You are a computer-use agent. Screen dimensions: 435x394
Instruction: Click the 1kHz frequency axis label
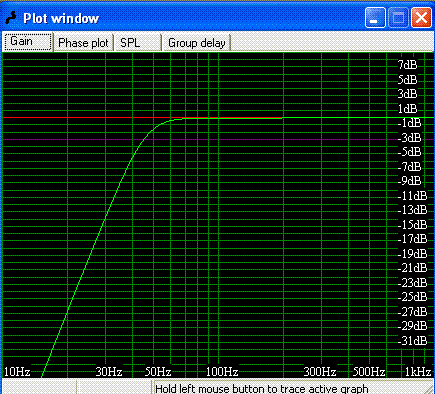[418, 371]
